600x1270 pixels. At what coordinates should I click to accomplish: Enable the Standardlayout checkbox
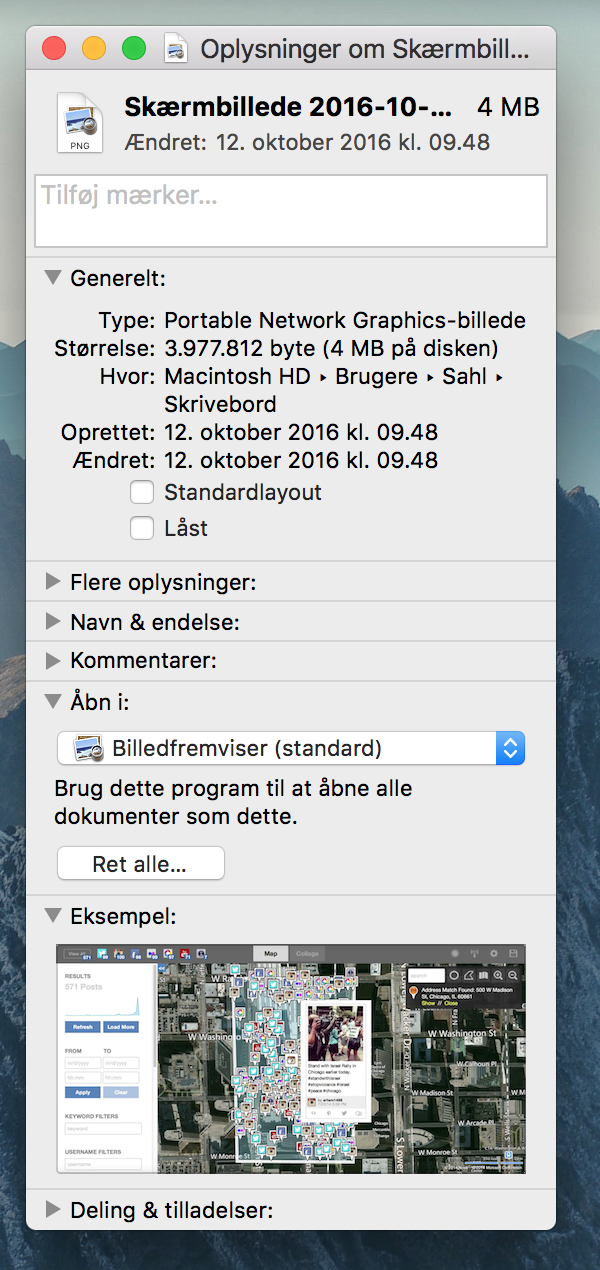pyautogui.click(x=142, y=492)
